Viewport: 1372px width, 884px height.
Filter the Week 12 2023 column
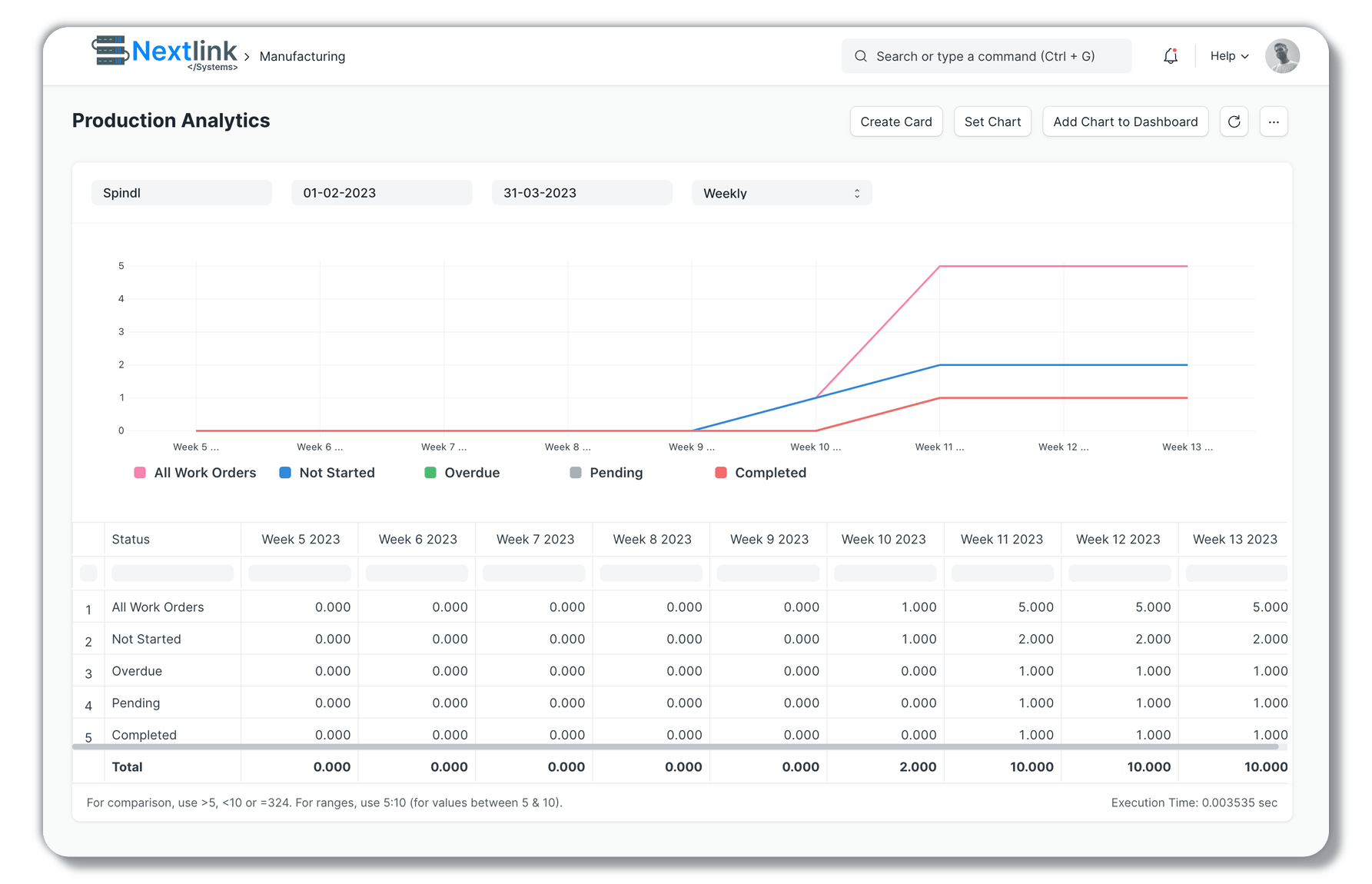coord(1119,573)
